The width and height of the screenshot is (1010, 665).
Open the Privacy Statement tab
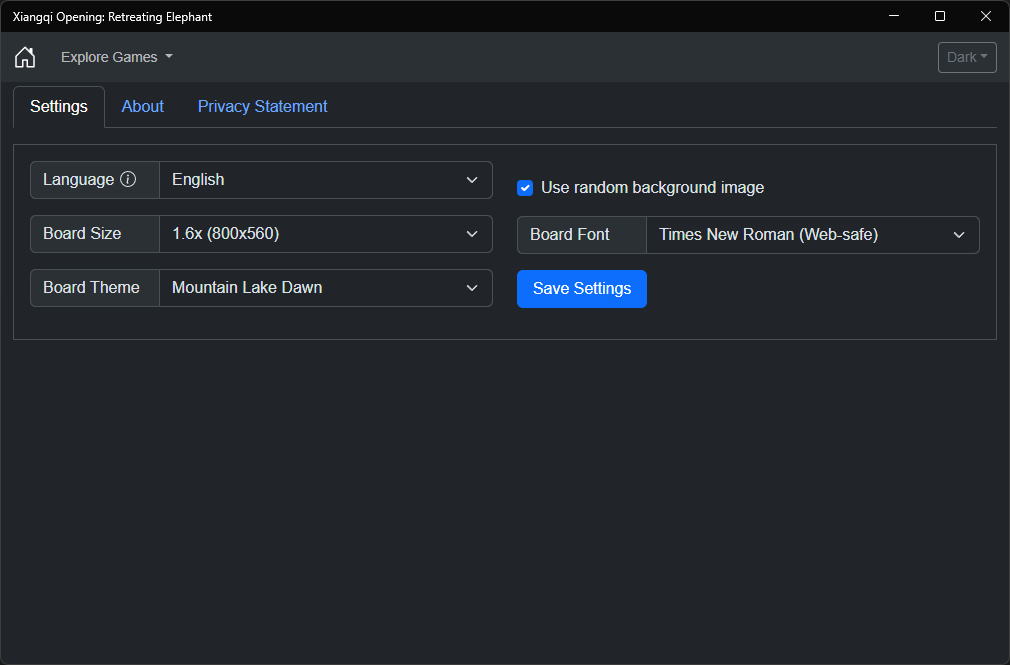262,106
